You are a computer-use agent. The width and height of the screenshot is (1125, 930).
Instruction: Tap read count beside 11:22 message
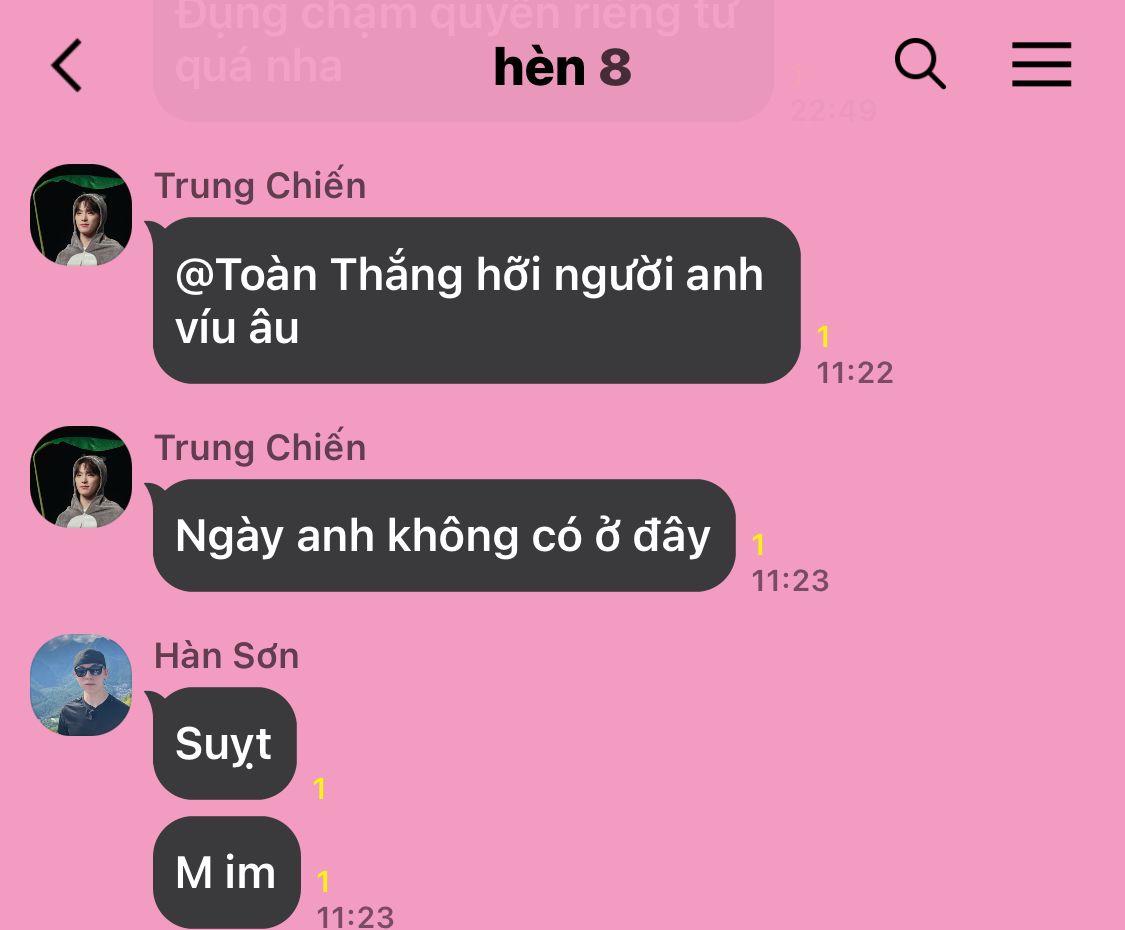(x=824, y=337)
